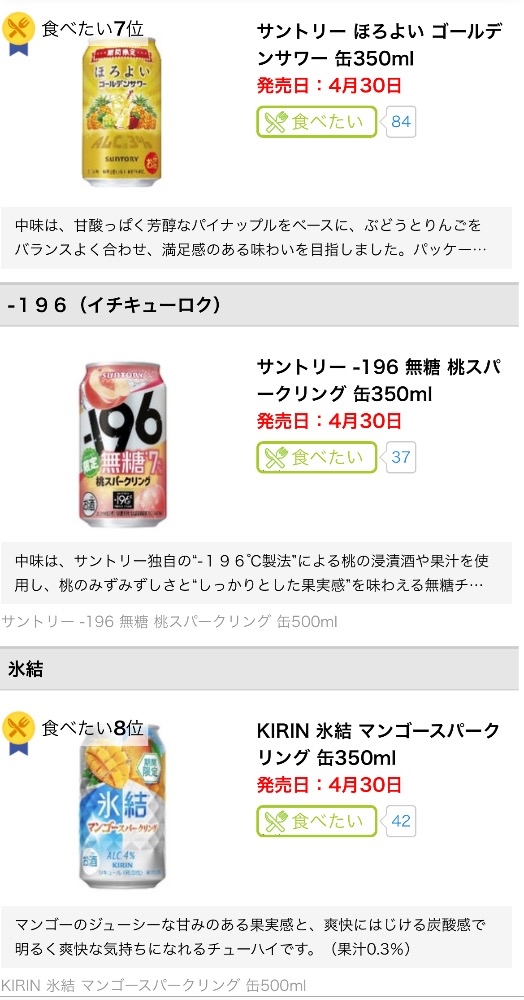Open サントリー -196 無糖 桃スパークリング 缶350ml title

pyautogui.click(x=378, y=380)
